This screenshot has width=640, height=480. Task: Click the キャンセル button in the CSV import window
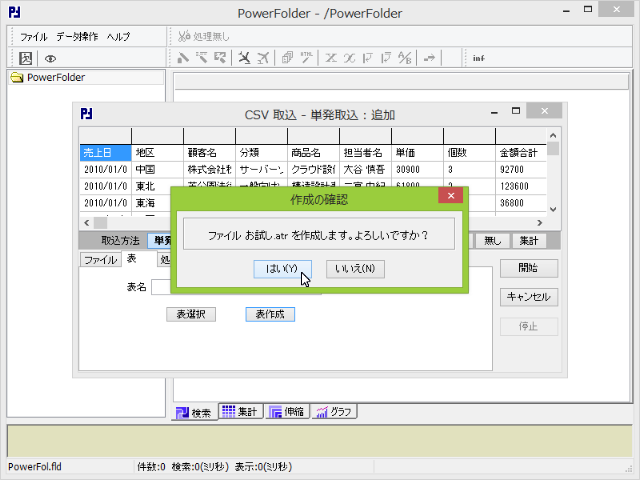click(529, 297)
